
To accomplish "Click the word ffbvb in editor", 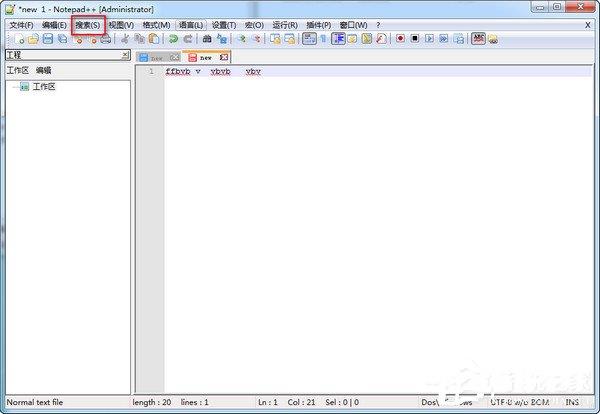I will (178, 72).
